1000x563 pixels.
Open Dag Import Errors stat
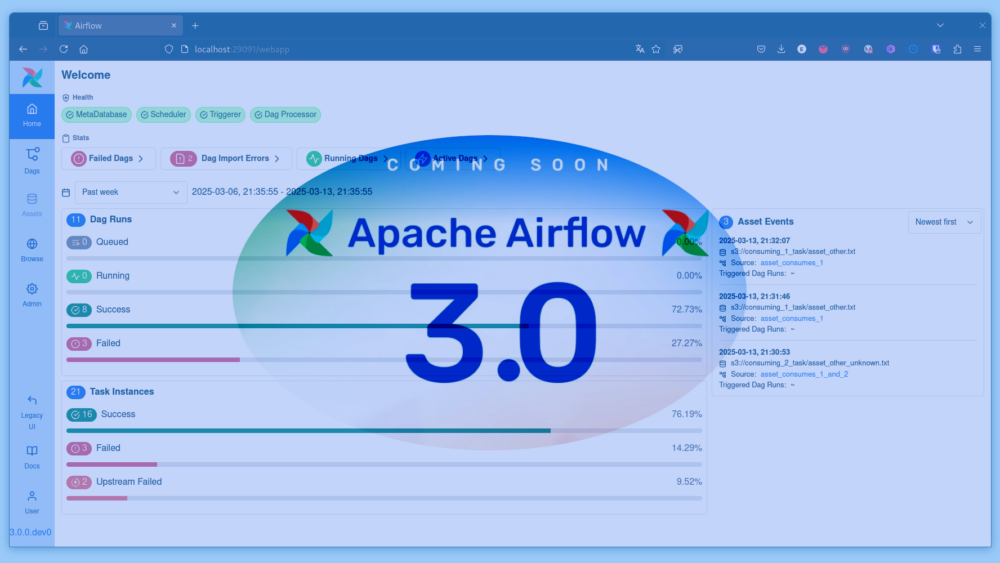click(x=226, y=158)
